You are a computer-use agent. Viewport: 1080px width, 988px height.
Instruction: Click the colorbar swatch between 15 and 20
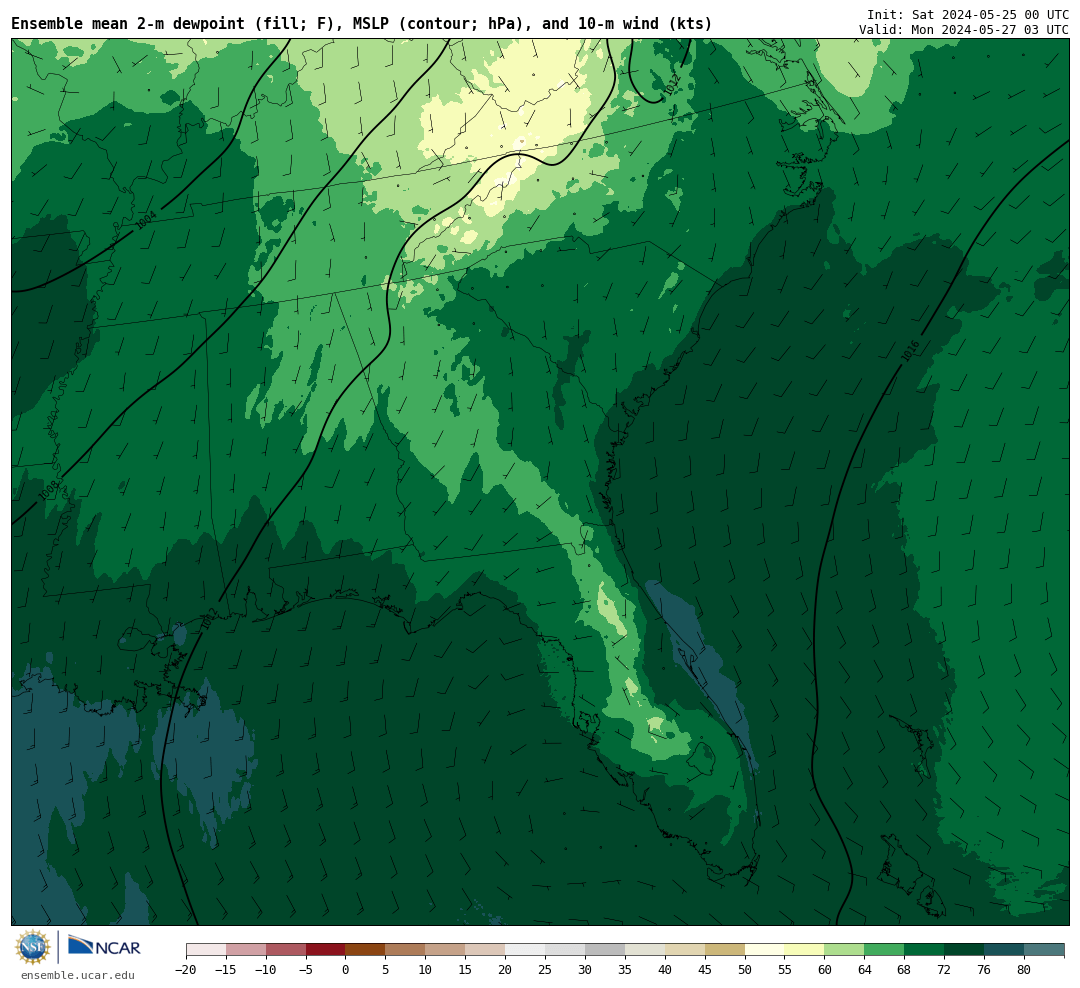tap(486, 950)
